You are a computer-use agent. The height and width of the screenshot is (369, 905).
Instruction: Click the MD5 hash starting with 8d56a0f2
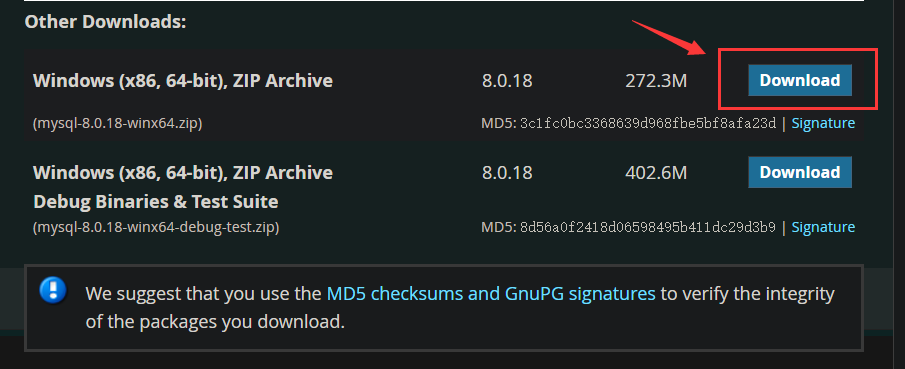pos(648,227)
